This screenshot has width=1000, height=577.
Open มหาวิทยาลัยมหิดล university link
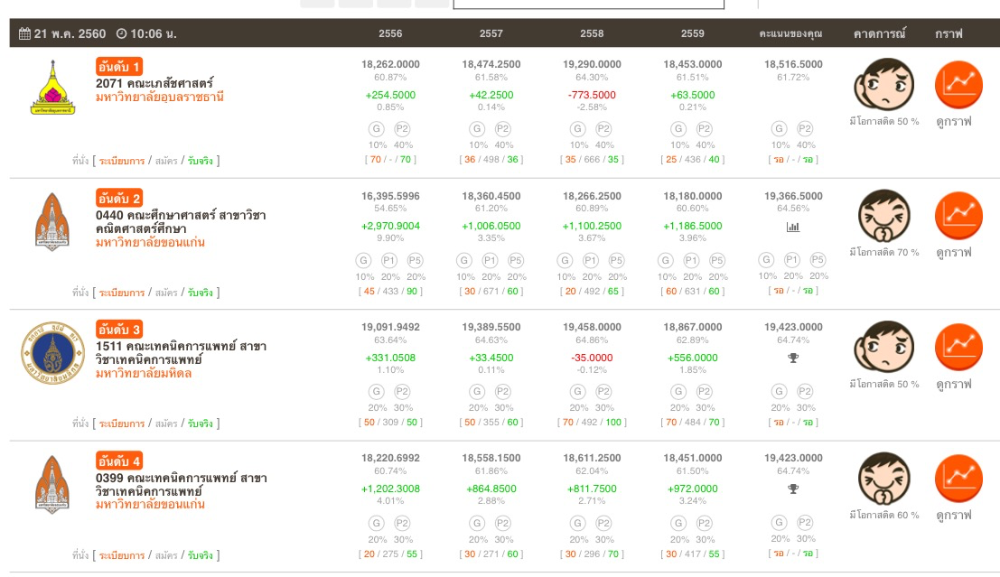pos(143,374)
